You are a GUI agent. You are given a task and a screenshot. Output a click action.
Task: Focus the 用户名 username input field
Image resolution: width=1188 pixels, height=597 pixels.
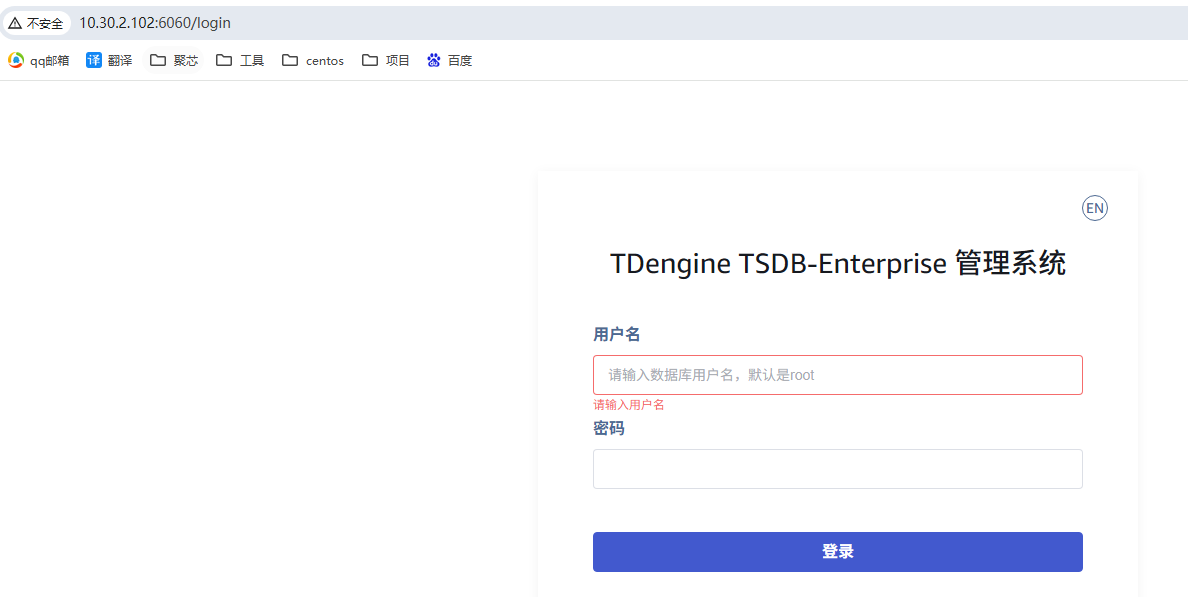click(837, 375)
